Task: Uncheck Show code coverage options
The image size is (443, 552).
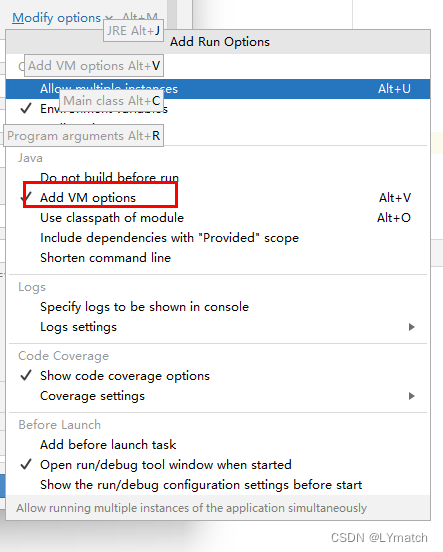Action: [x=218, y=376]
